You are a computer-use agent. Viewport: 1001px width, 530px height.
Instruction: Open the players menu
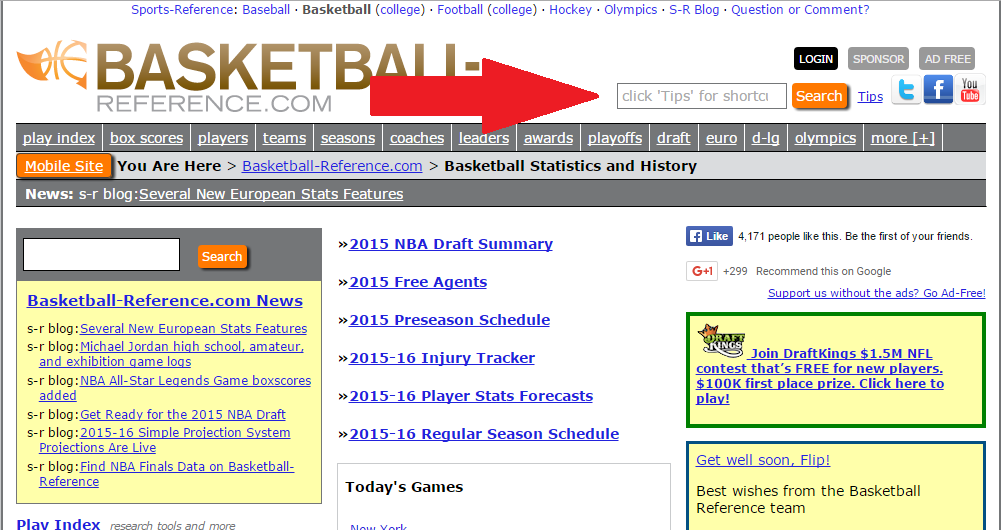223,138
